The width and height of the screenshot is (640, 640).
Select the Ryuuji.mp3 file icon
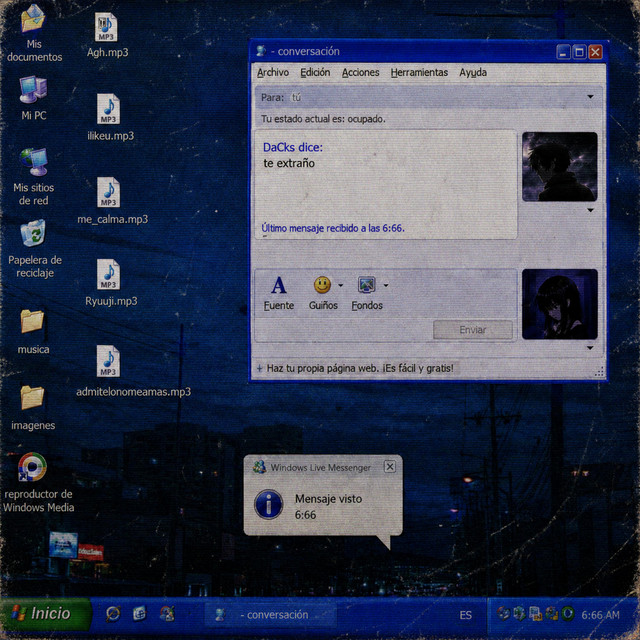(x=108, y=274)
